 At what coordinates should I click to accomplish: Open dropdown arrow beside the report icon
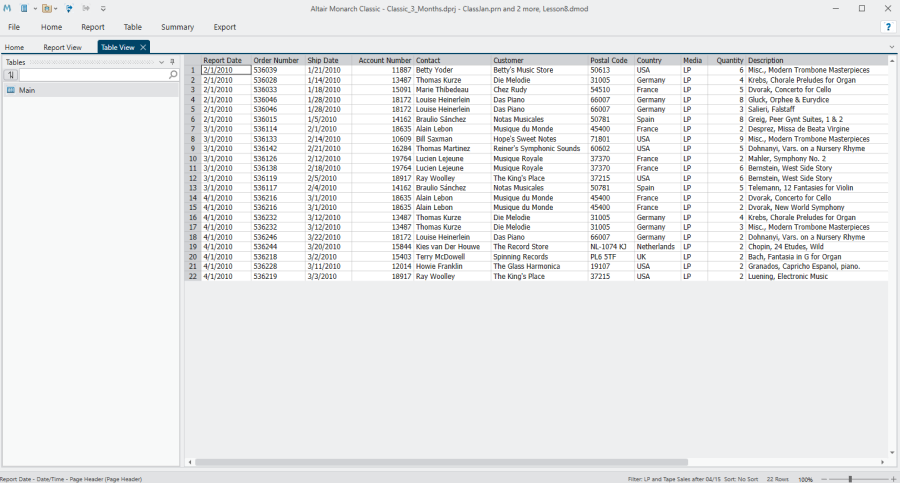pos(35,9)
